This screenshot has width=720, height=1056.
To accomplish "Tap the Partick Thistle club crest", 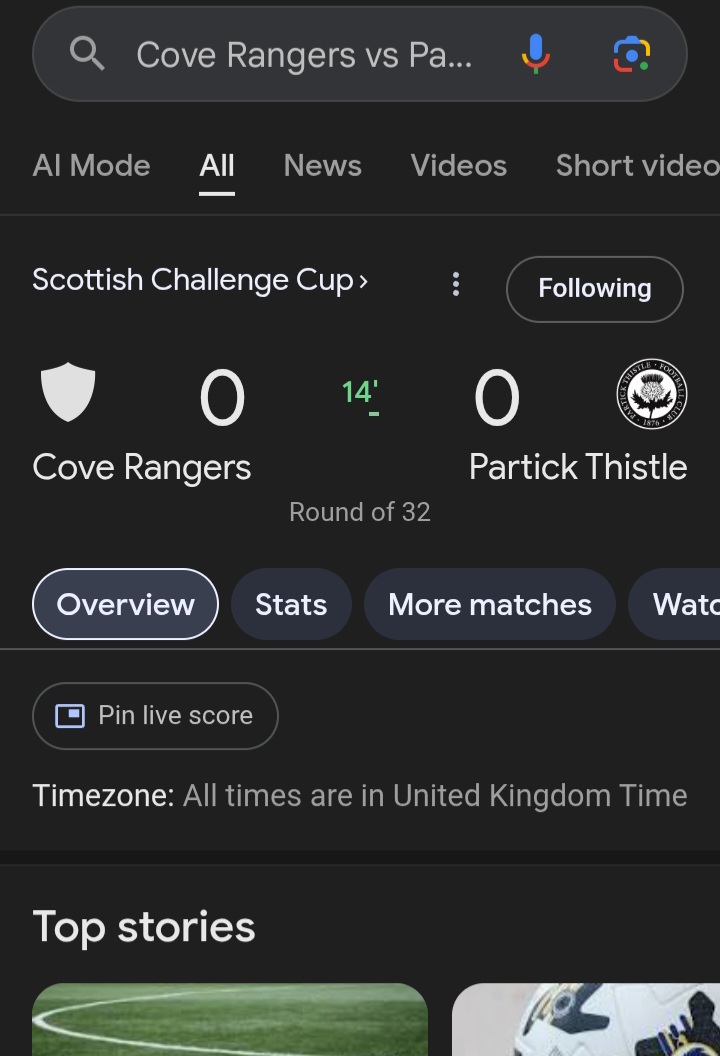I will [x=651, y=393].
